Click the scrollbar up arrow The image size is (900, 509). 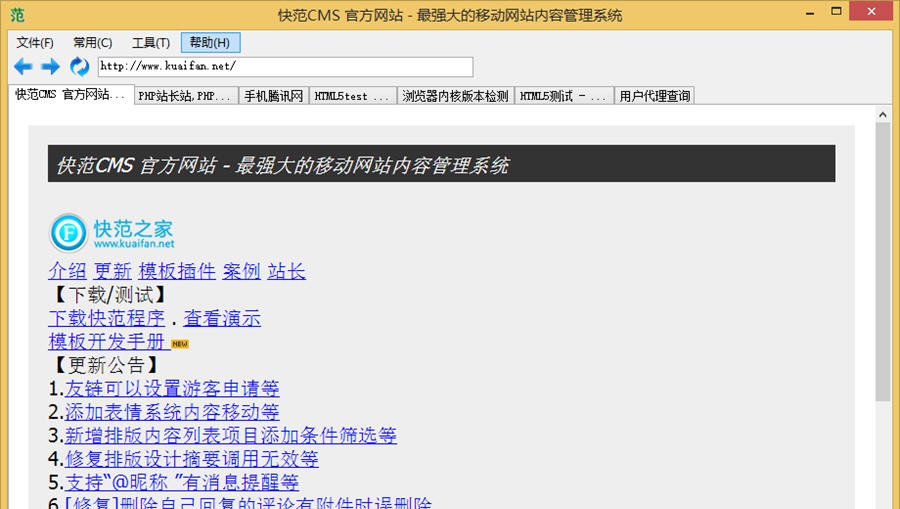883,115
